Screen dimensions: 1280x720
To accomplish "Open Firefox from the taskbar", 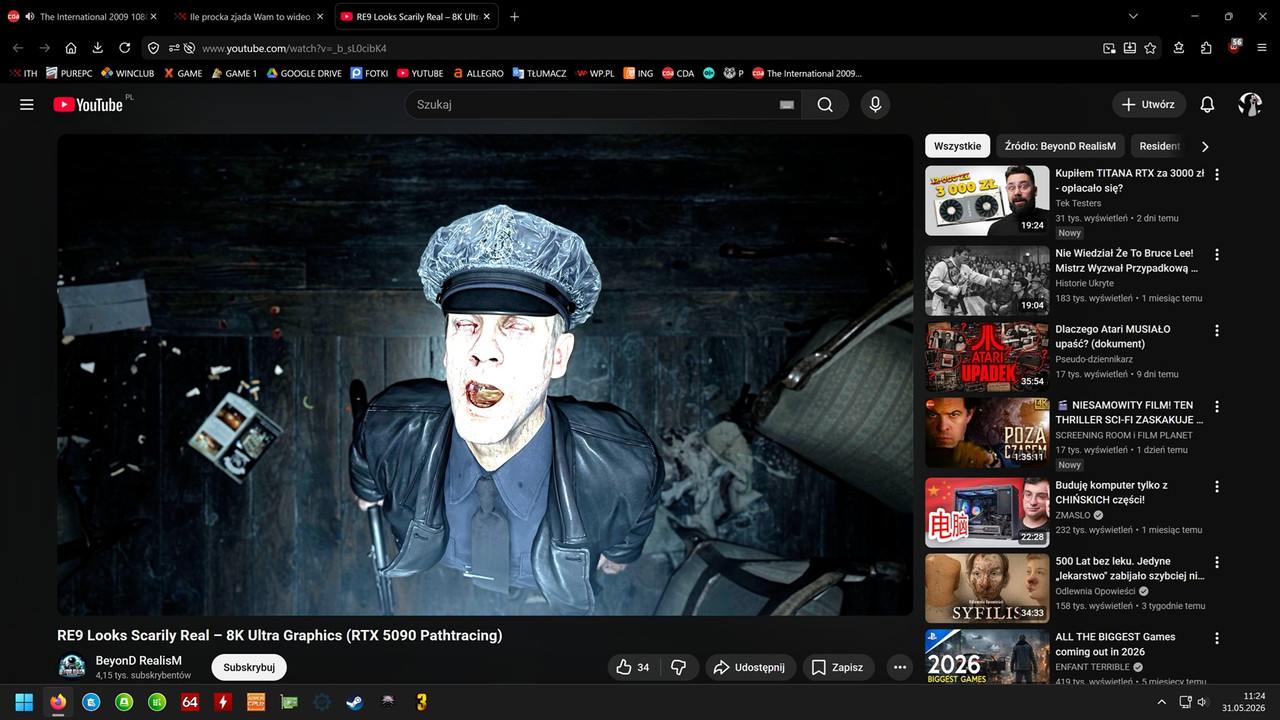I will point(58,702).
